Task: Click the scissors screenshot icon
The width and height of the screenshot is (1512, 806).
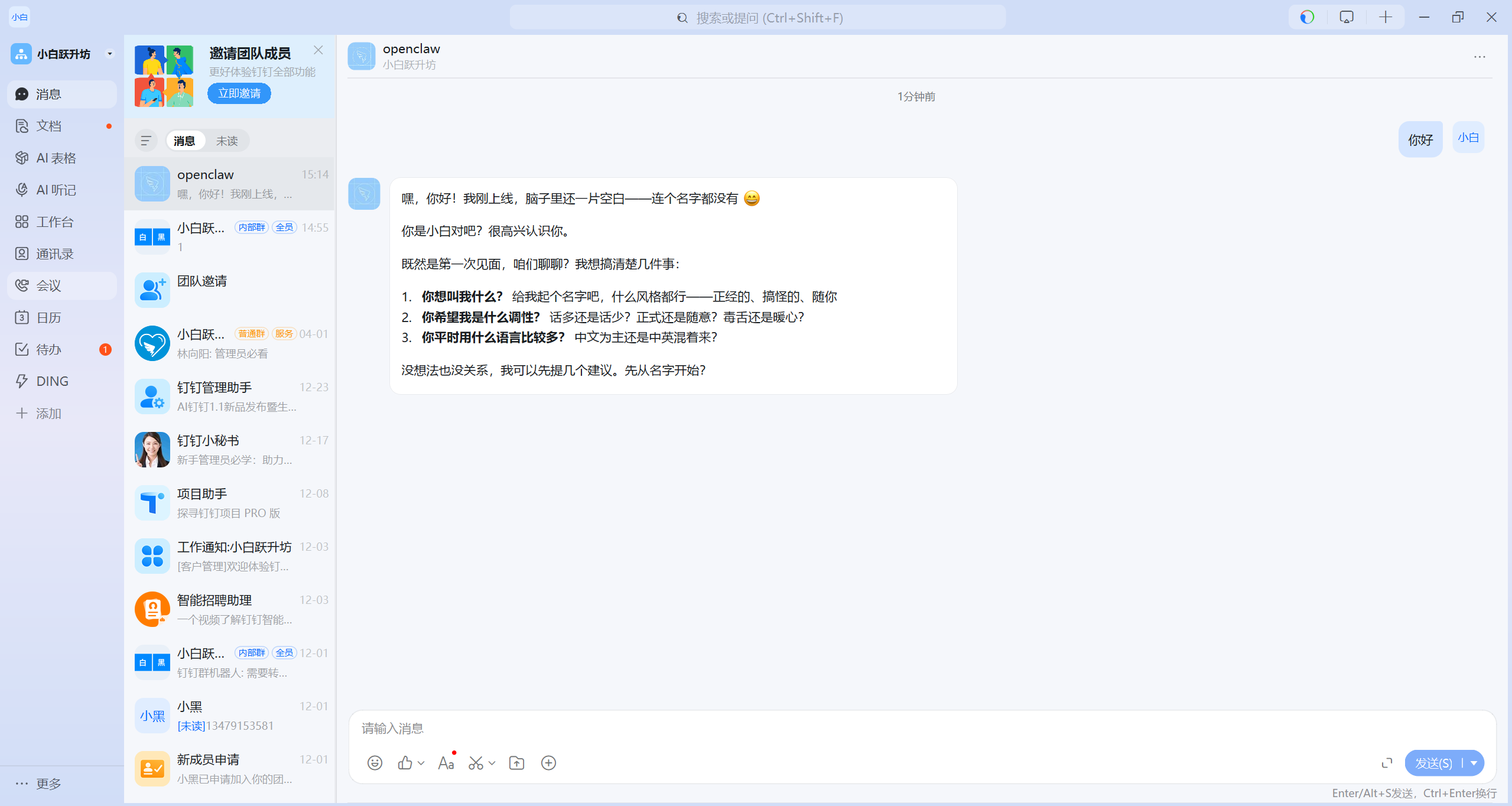Action: point(476,763)
